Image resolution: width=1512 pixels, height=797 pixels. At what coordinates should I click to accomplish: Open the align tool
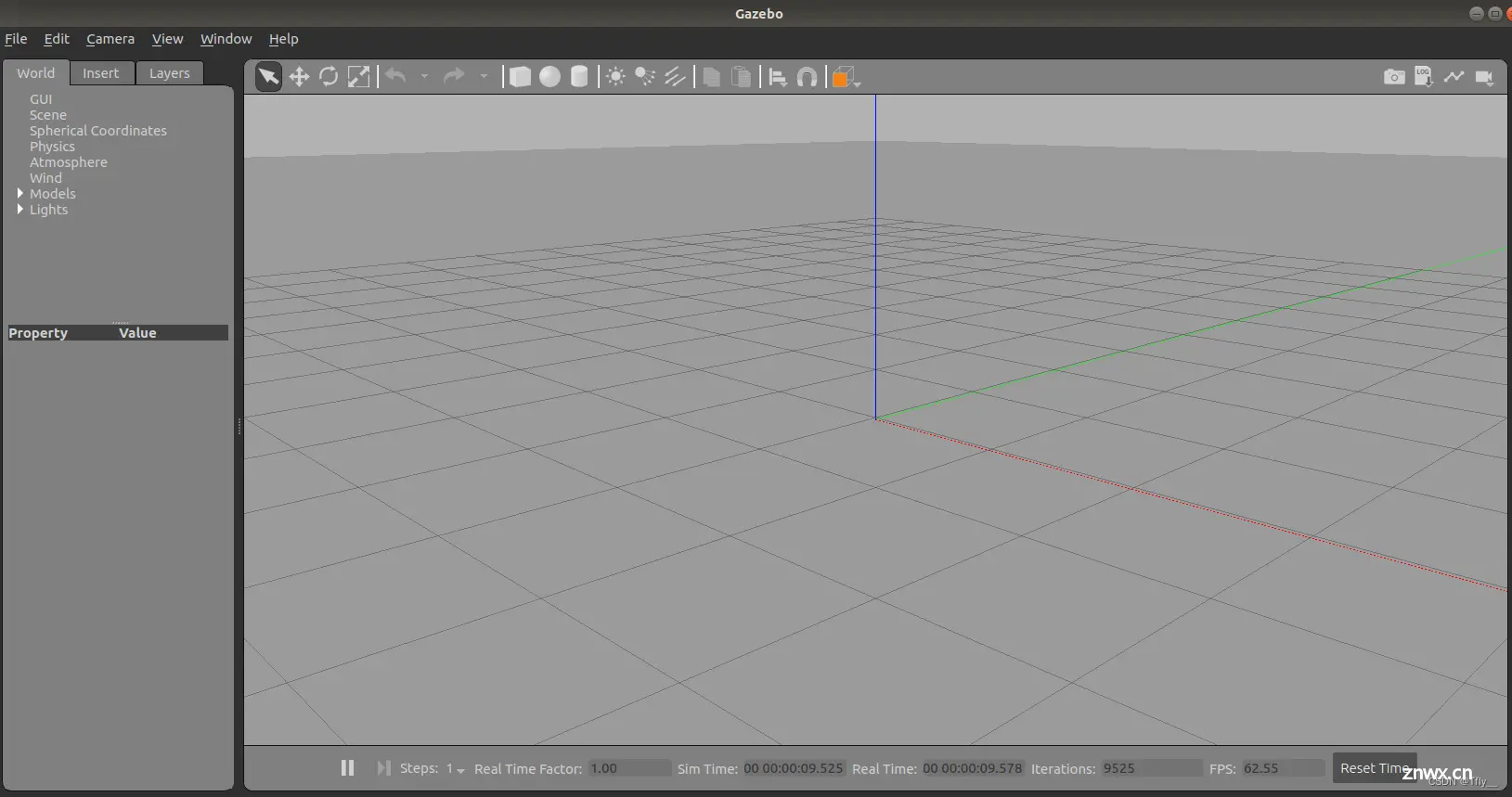tap(778, 77)
